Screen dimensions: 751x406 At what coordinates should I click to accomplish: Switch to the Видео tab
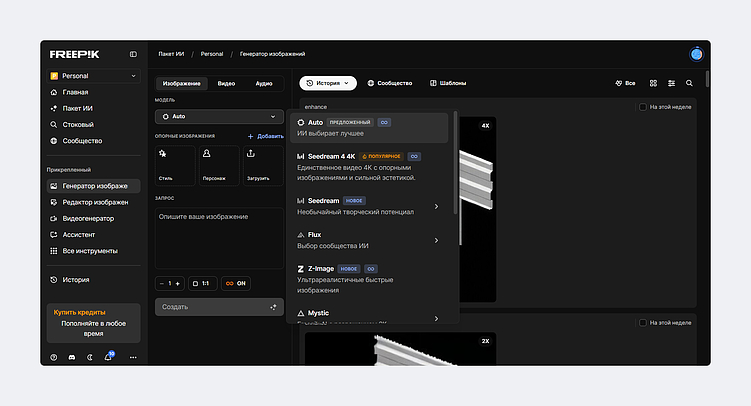226,83
